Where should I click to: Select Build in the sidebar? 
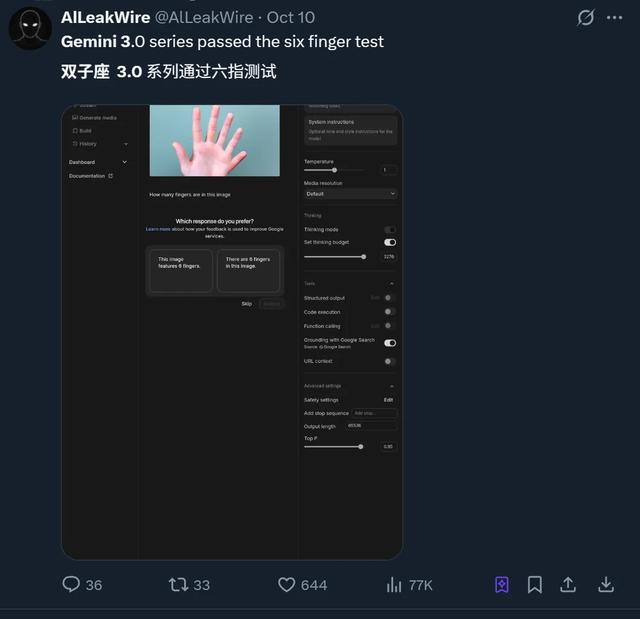pyautogui.click(x=85, y=131)
